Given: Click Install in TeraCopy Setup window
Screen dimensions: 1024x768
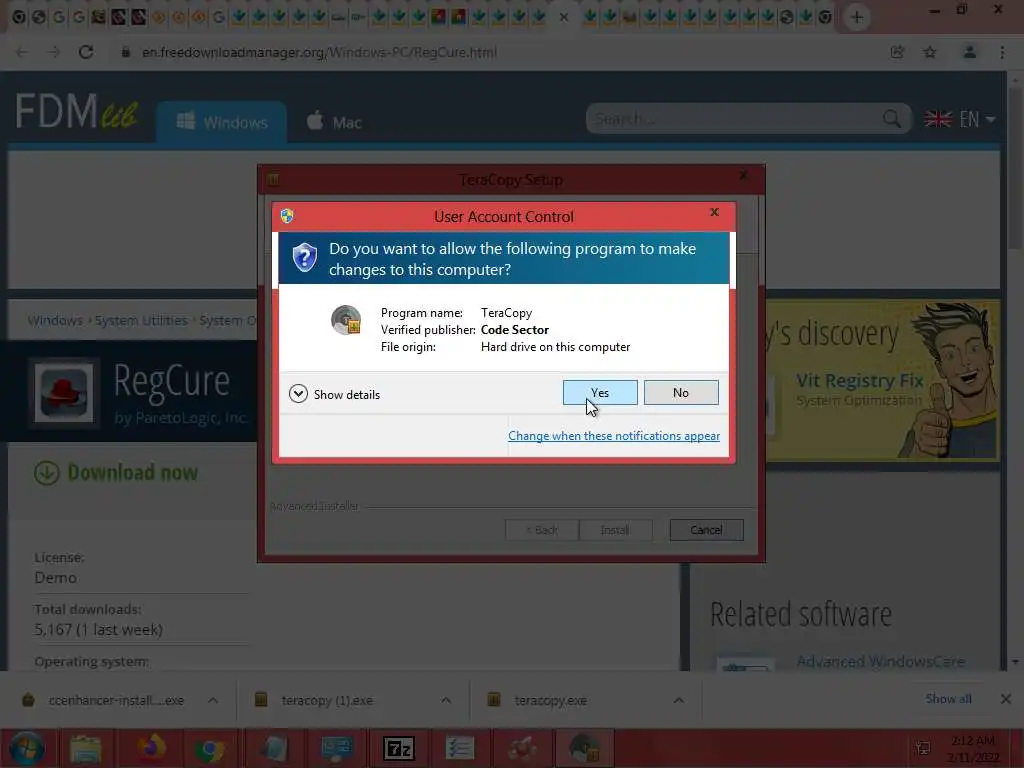Looking at the screenshot, I should click(615, 530).
